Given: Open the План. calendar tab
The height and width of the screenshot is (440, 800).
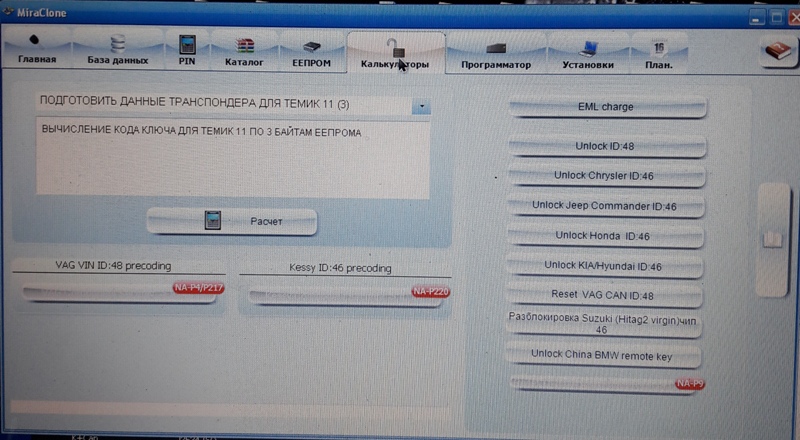Looking at the screenshot, I should pyautogui.click(x=659, y=55).
